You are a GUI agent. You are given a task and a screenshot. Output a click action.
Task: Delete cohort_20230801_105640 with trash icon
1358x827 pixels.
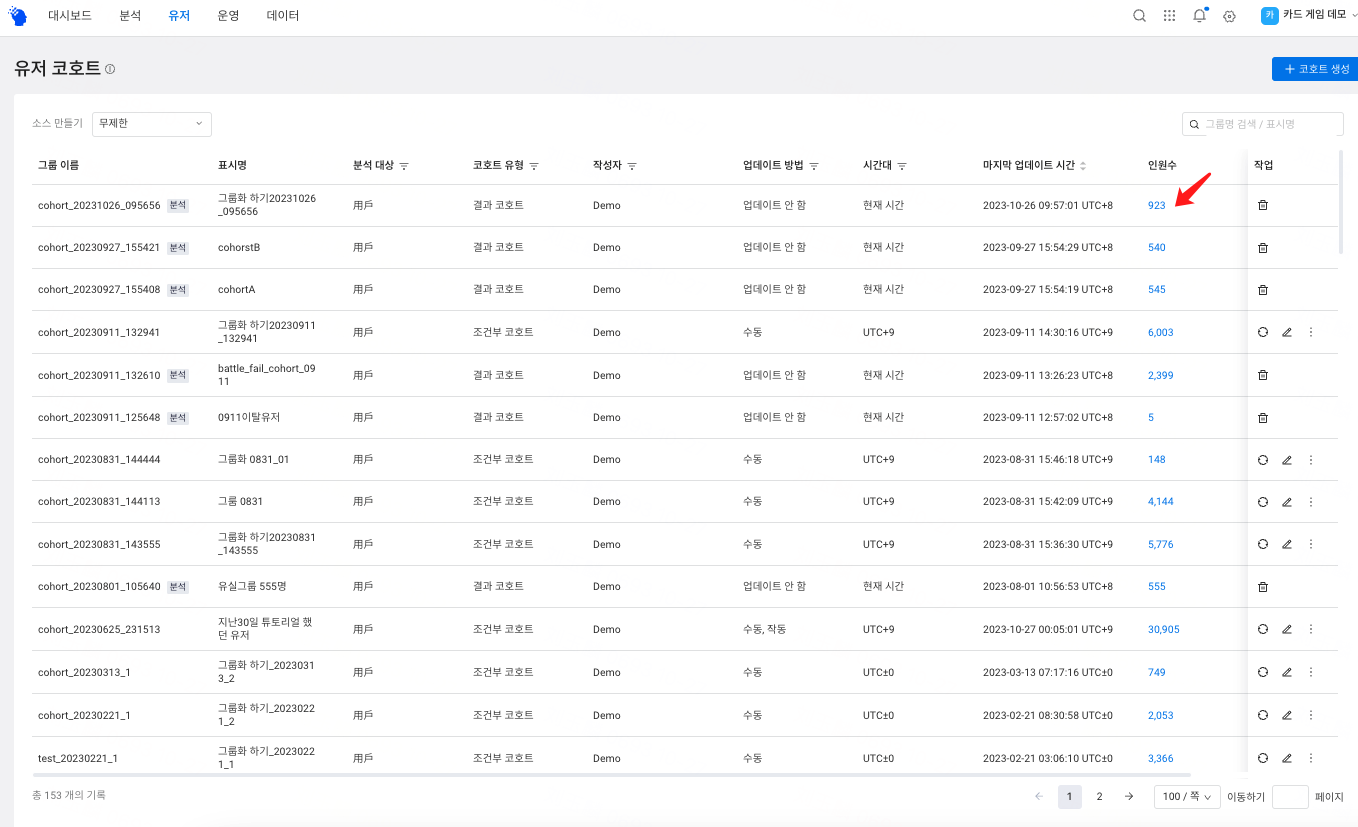pyautogui.click(x=1262, y=587)
